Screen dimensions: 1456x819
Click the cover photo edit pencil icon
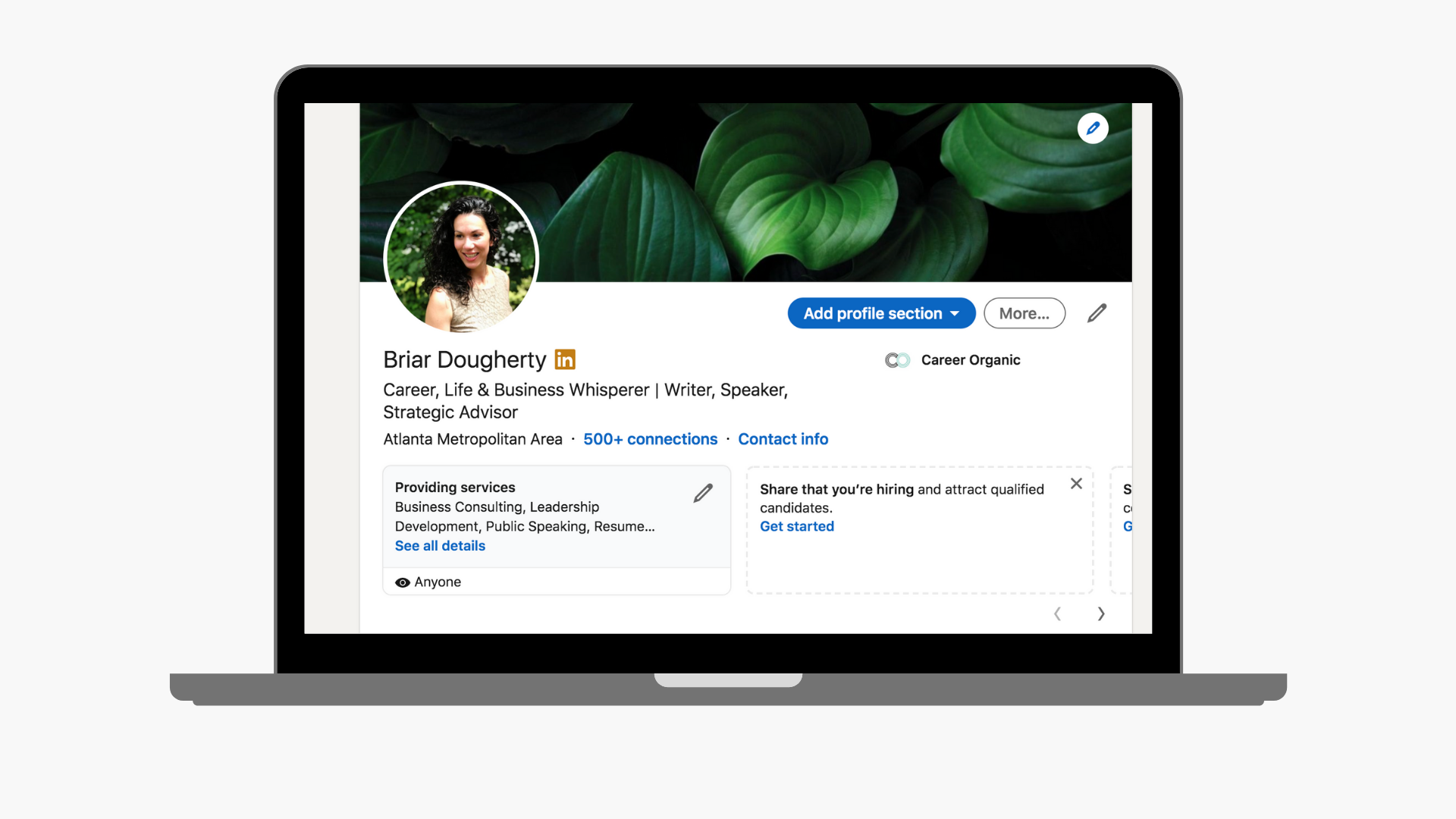[x=1092, y=128]
